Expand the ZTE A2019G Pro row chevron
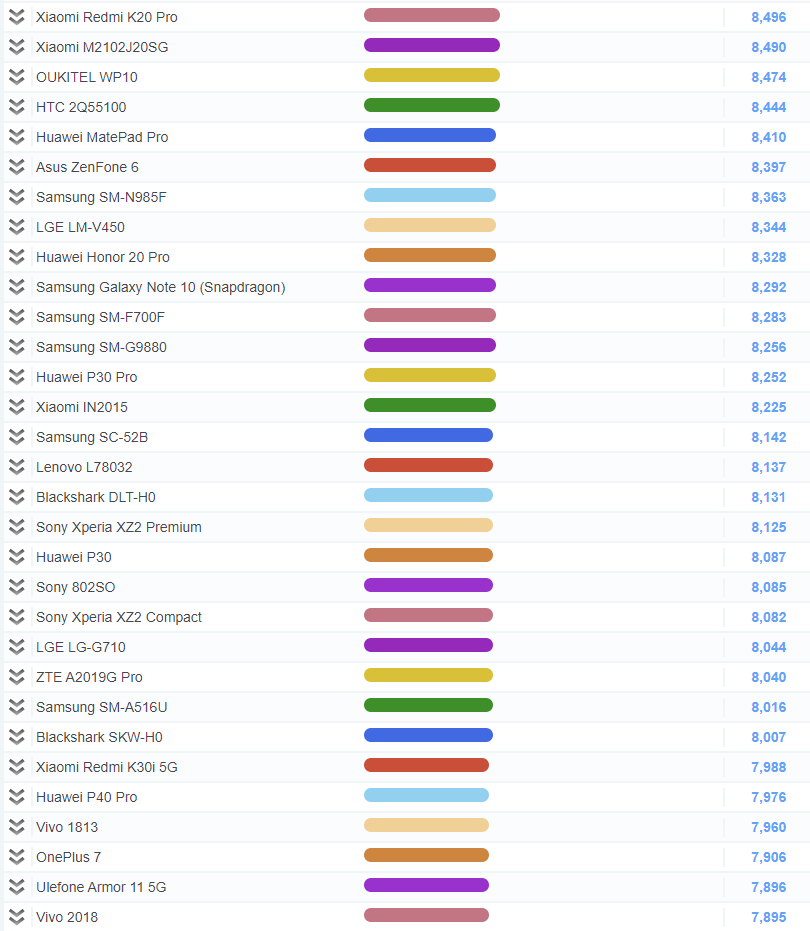This screenshot has height=931, width=810. tap(17, 677)
